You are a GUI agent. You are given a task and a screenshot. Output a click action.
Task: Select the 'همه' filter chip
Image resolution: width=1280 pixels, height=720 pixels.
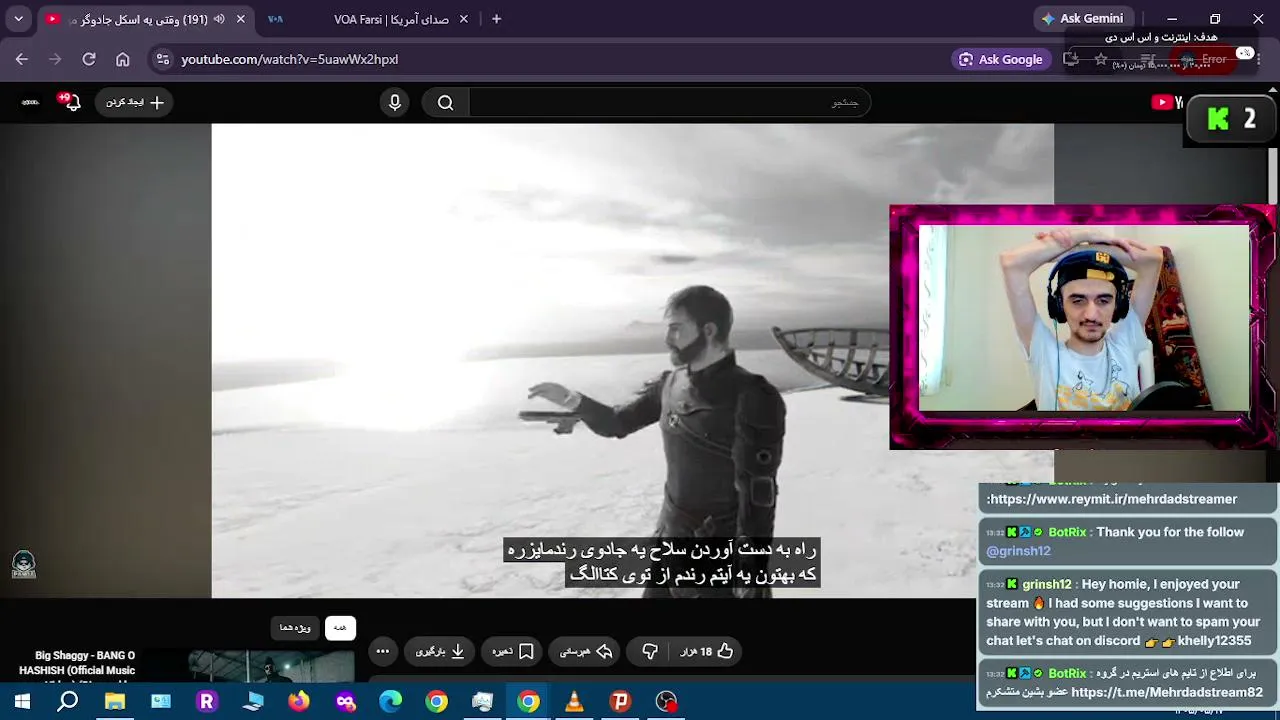coord(340,627)
